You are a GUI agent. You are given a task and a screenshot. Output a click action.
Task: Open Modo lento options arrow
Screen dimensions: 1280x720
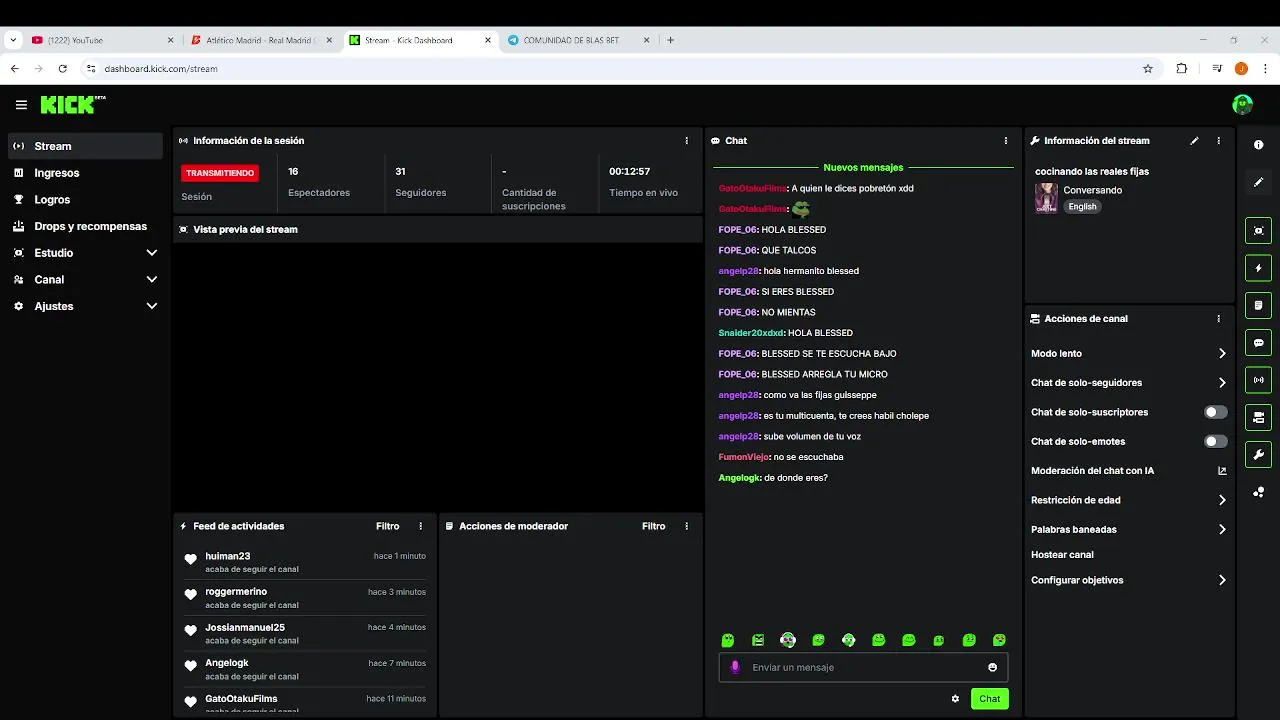coord(1222,353)
